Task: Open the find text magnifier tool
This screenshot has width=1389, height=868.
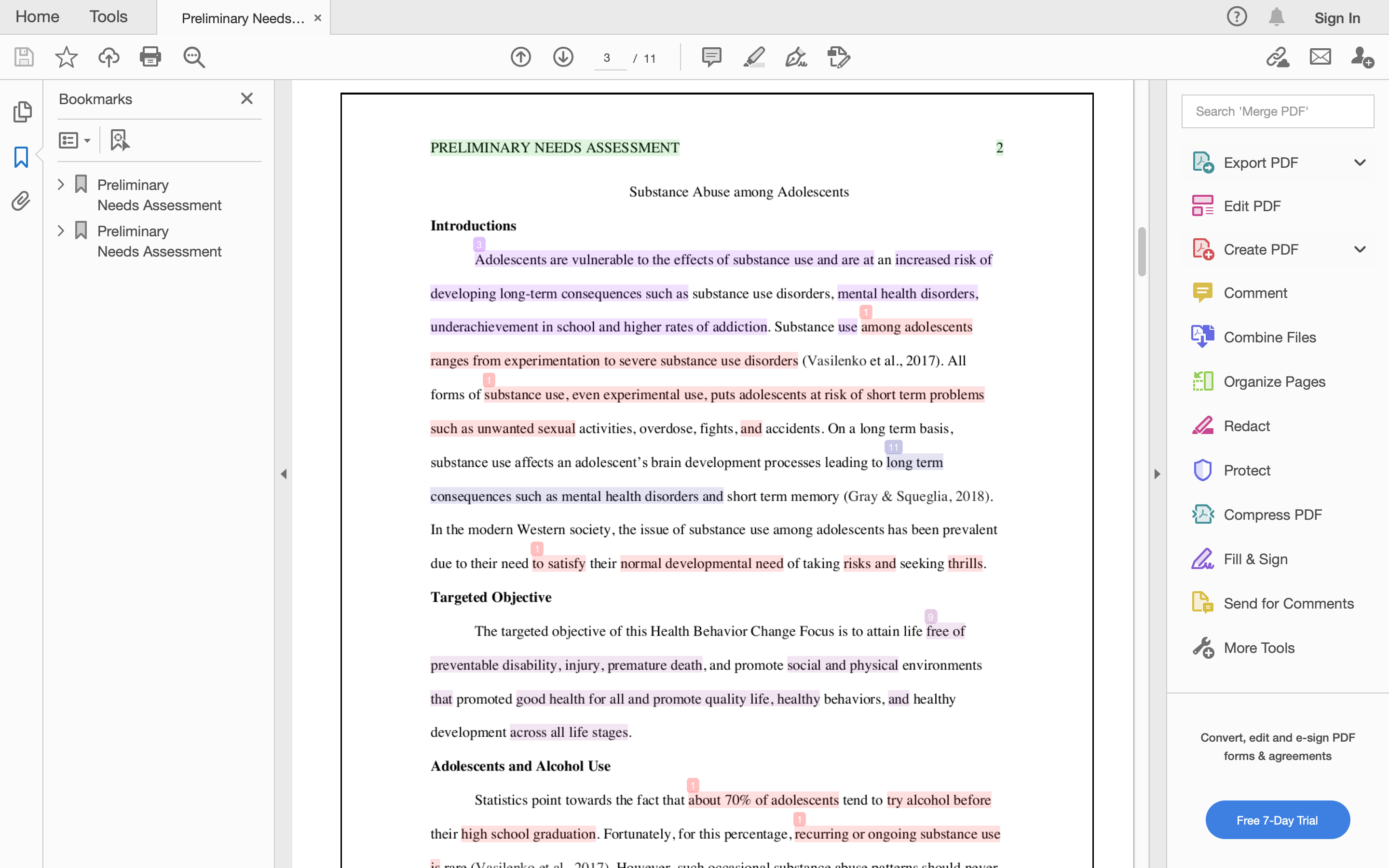Action: pos(194,57)
